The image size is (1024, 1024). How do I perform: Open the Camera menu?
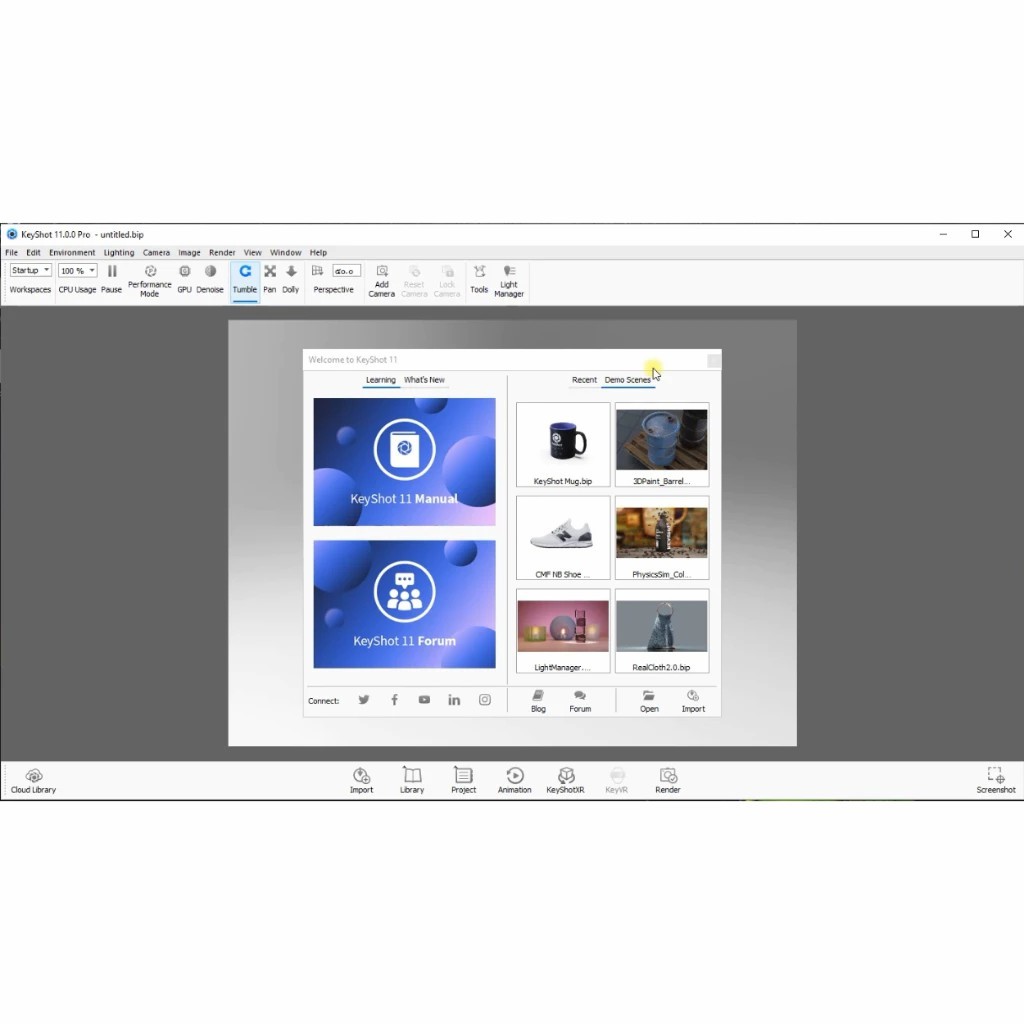click(x=156, y=253)
